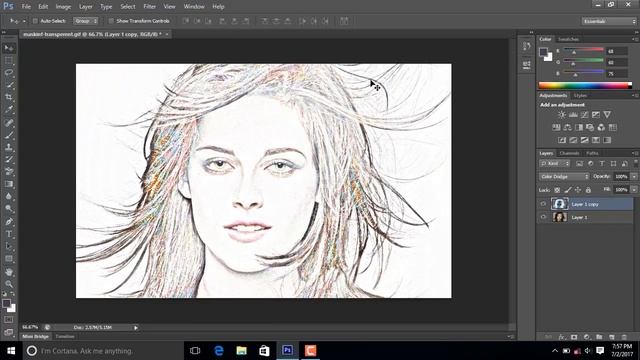This screenshot has width=640, height=360.
Task: Delete layer with trash icon
Action: (624, 337)
